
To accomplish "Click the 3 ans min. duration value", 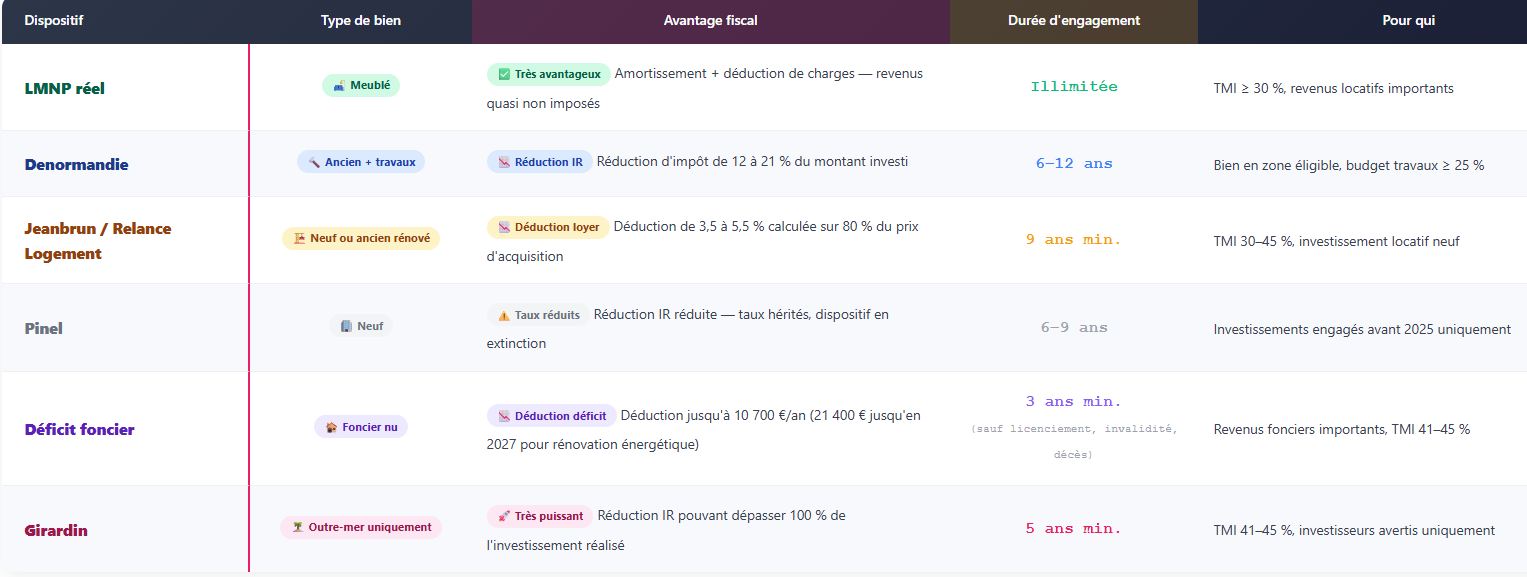I will [1074, 402].
